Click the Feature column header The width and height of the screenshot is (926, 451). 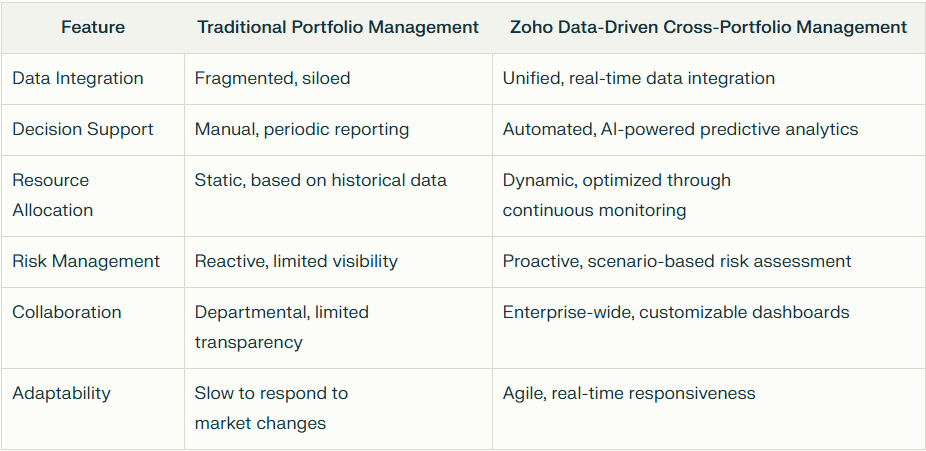coord(93,27)
